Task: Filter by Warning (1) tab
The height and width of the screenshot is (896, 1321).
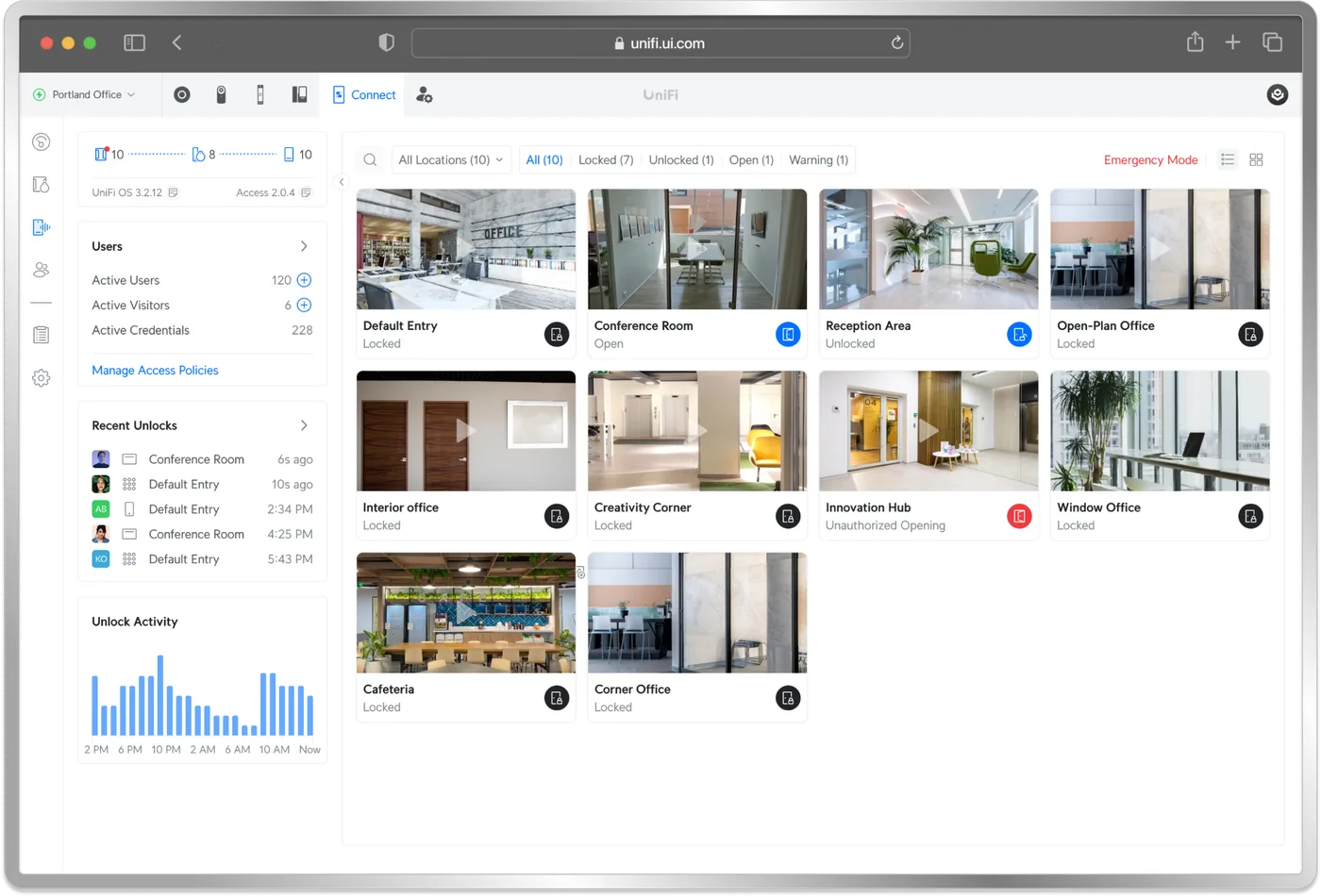Action: point(818,160)
